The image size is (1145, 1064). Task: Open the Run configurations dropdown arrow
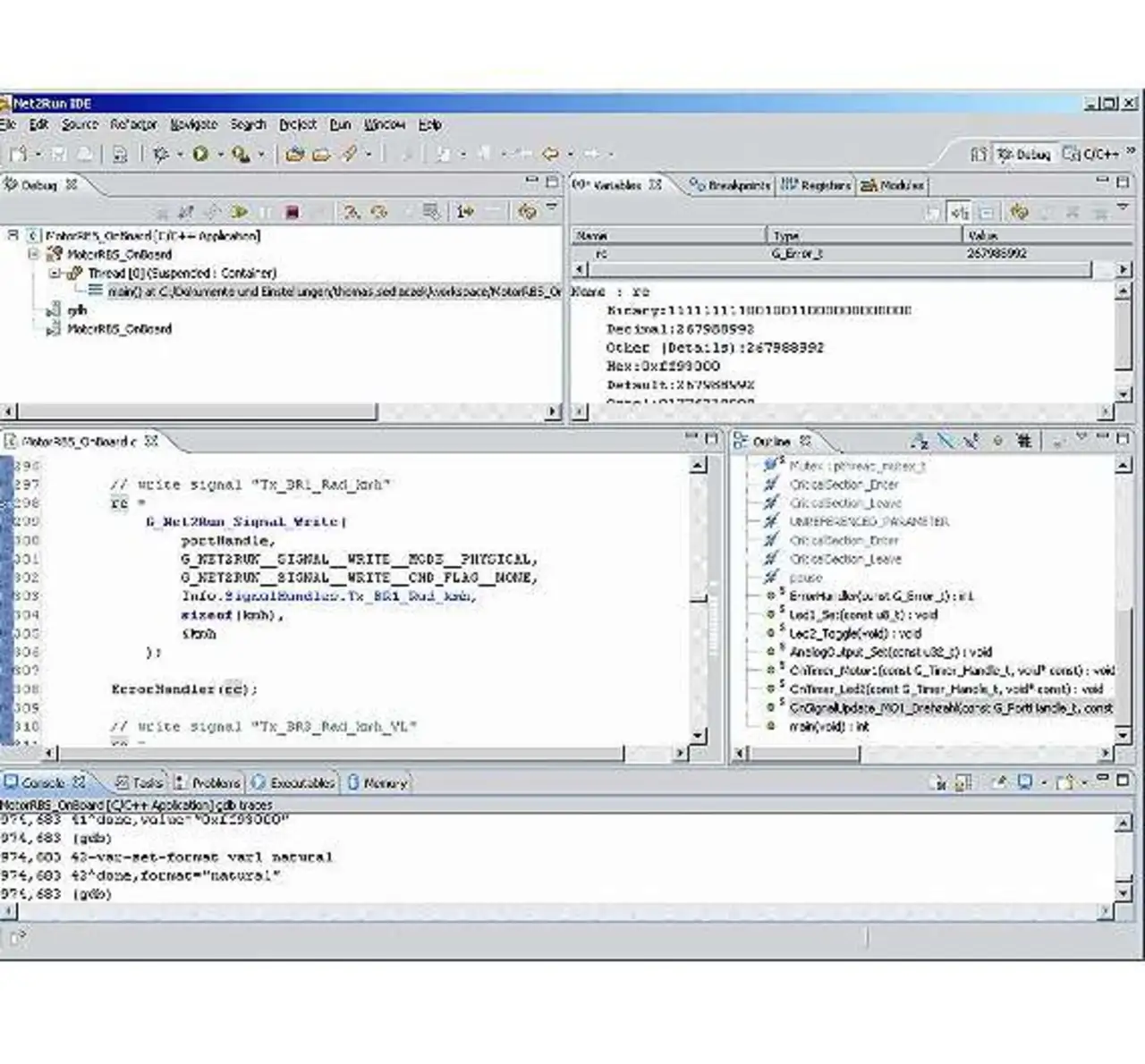click(219, 155)
